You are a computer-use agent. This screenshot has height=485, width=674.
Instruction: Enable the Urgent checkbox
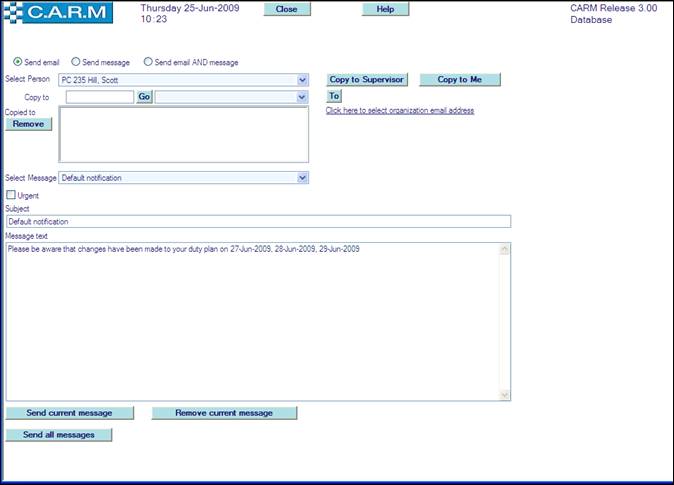coord(11,195)
